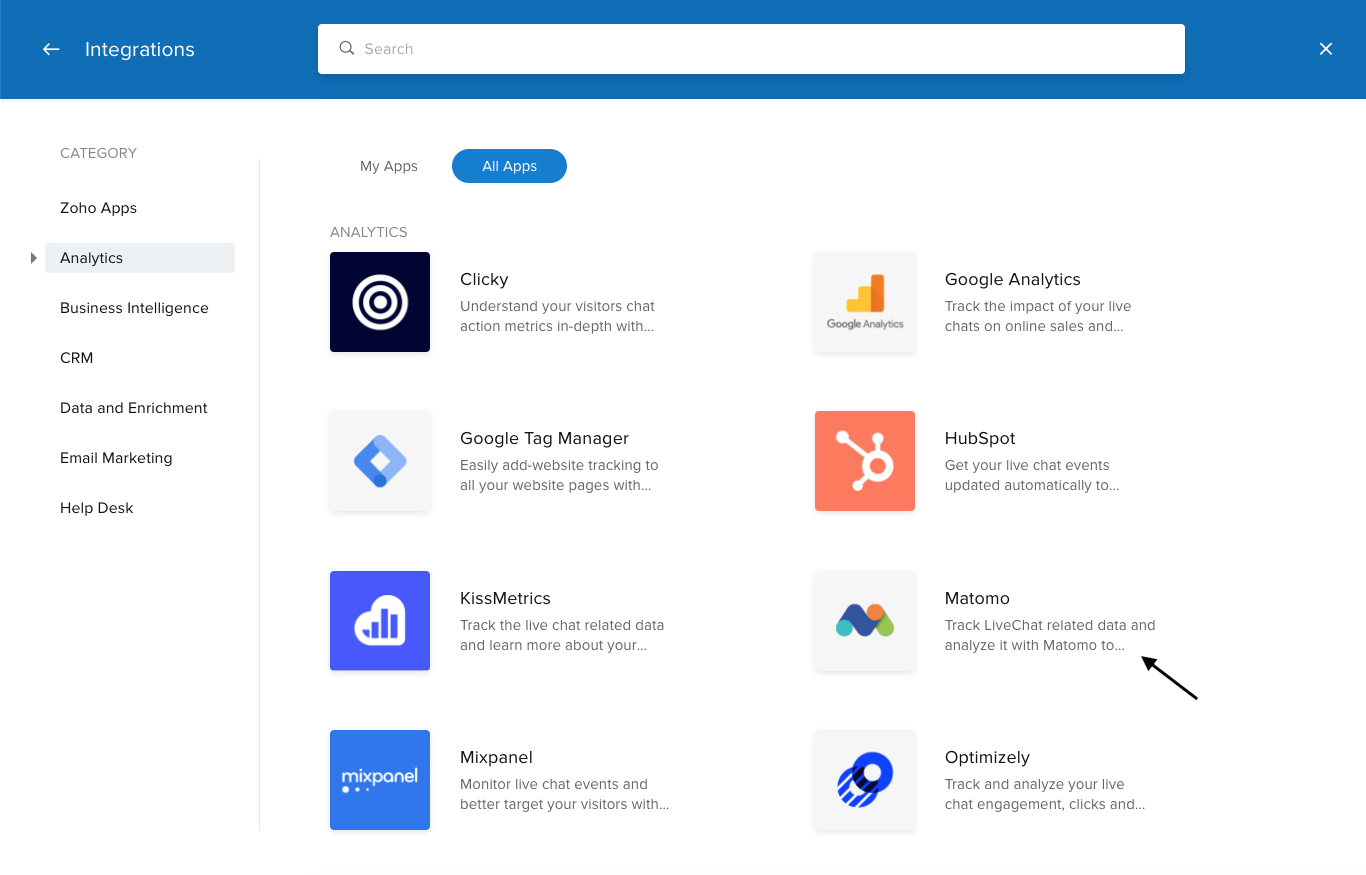This screenshot has height=875, width=1366.
Task: Click the Google Analytics app title
Action: point(1013,279)
